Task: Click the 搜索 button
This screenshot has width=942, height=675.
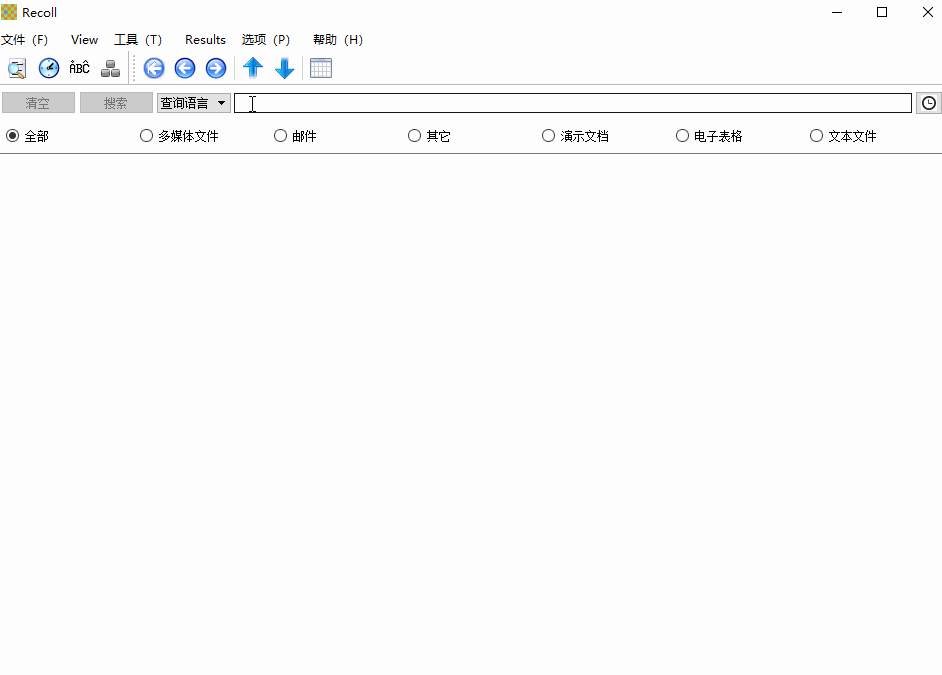Action: (116, 103)
